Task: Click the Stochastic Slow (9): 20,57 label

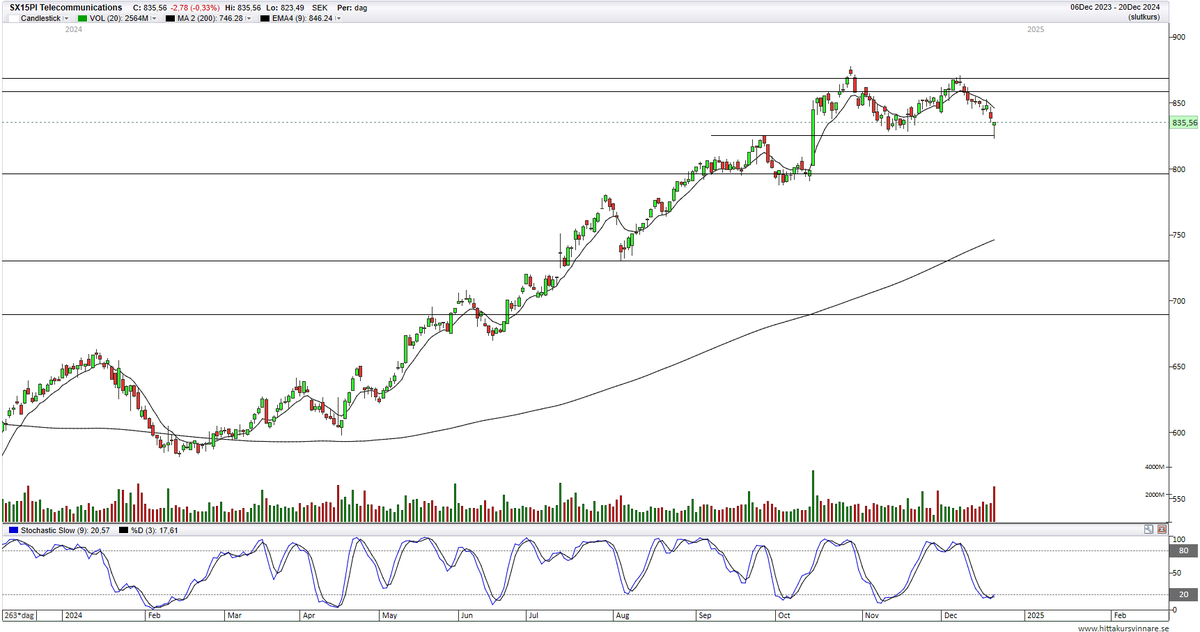Action: coord(65,530)
